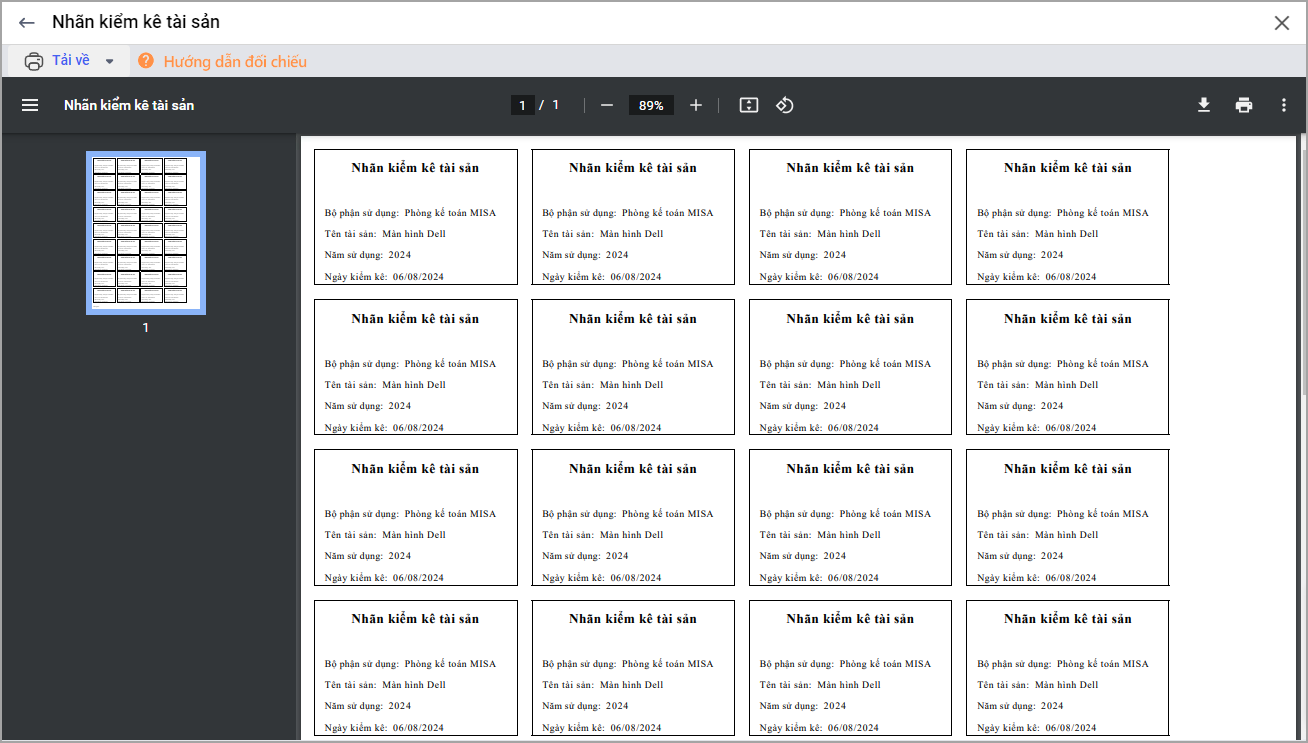Close the Nhãn kiểm kê tài sản dialog
This screenshot has width=1308, height=743.
[x=1281, y=23]
